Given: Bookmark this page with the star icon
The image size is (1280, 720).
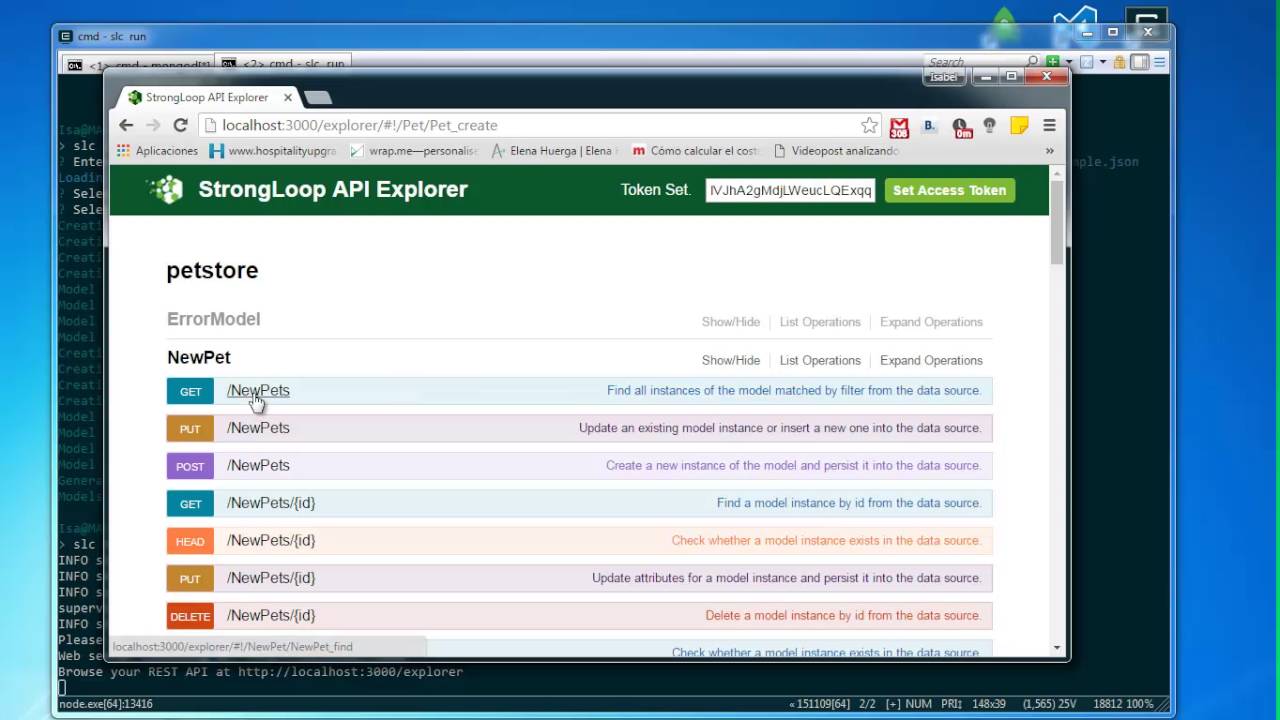Looking at the screenshot, I should (x=869, y=125).
